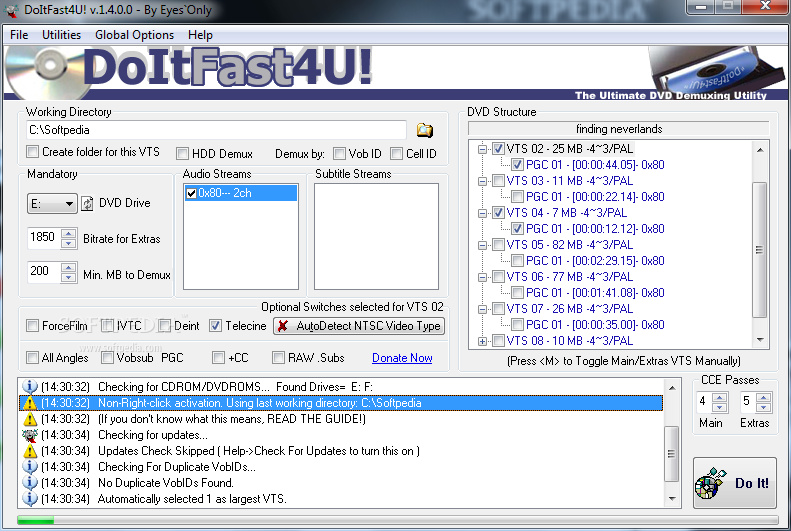Decrease CCE Passes Extras count
The image size is (791, 531).
[x=763, y=406]
